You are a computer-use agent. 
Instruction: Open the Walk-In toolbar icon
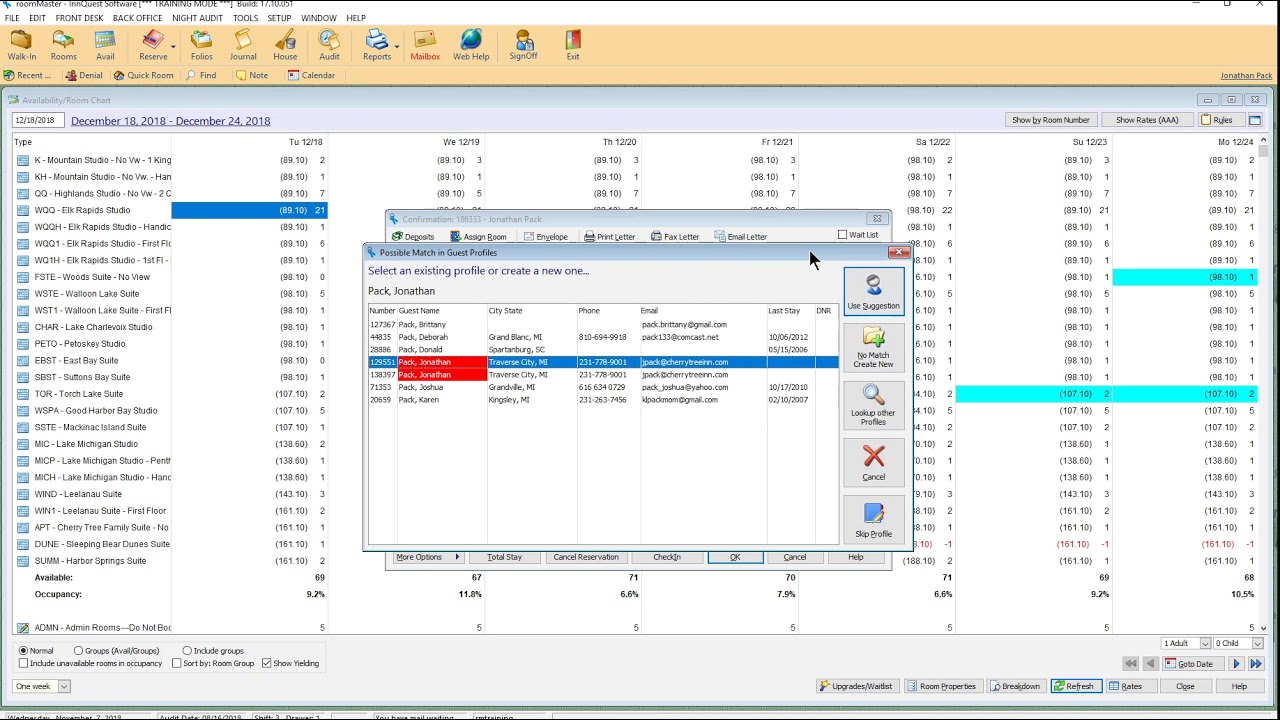pos(21,45)
